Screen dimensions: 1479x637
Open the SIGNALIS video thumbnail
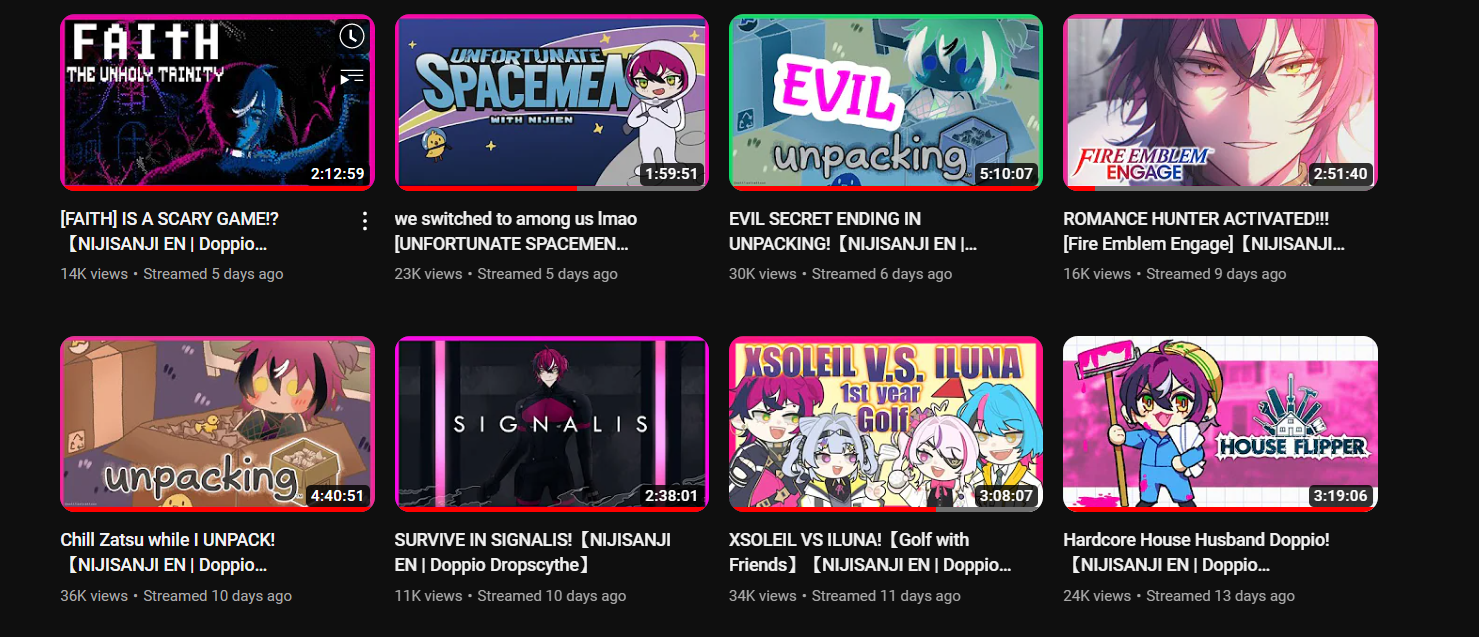[x=552, y=423]
